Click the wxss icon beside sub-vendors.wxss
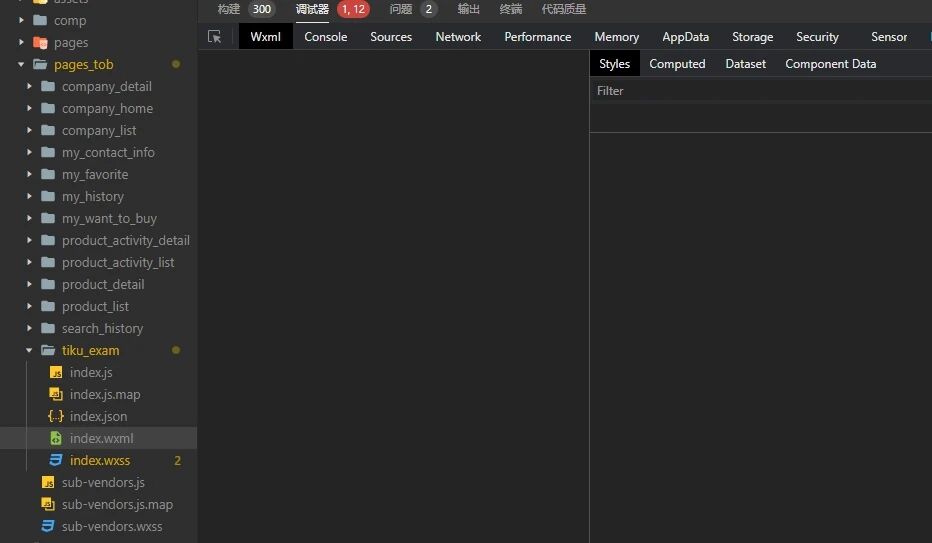Viewport: 932px width, 543px height. (x=48, y=526)
